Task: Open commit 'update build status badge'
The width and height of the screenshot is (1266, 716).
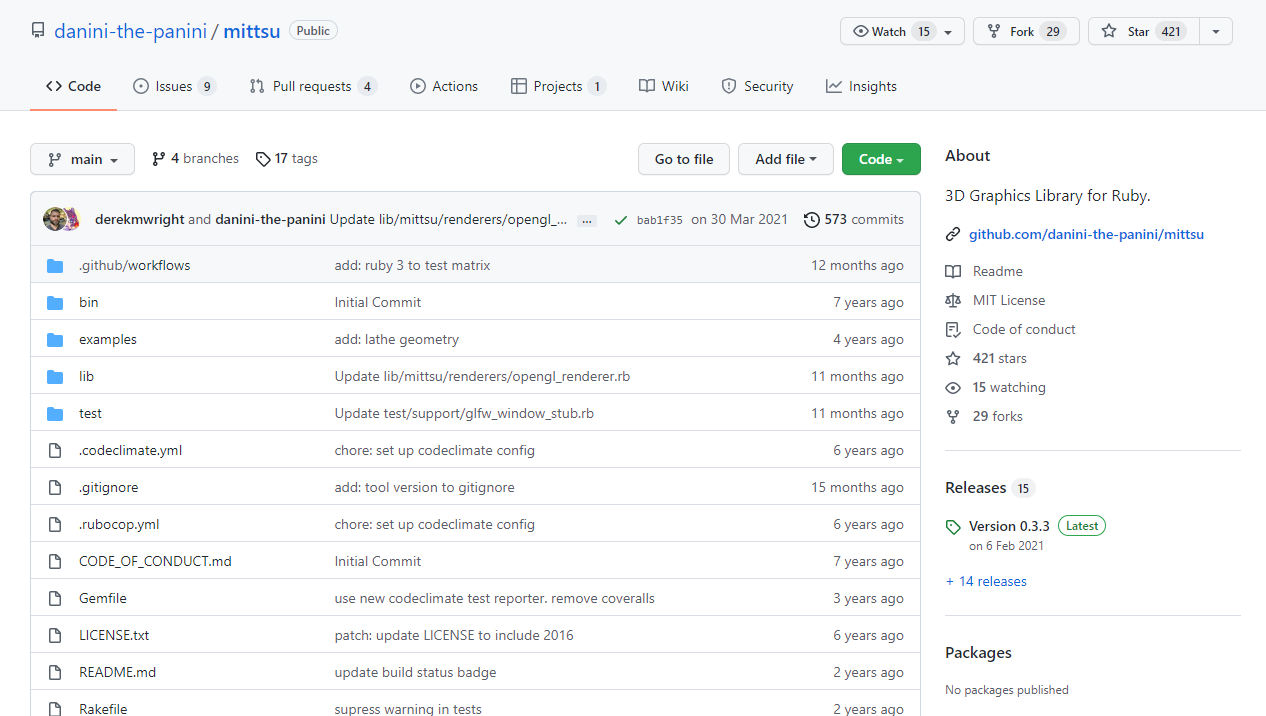Action: tap(416, 672)
